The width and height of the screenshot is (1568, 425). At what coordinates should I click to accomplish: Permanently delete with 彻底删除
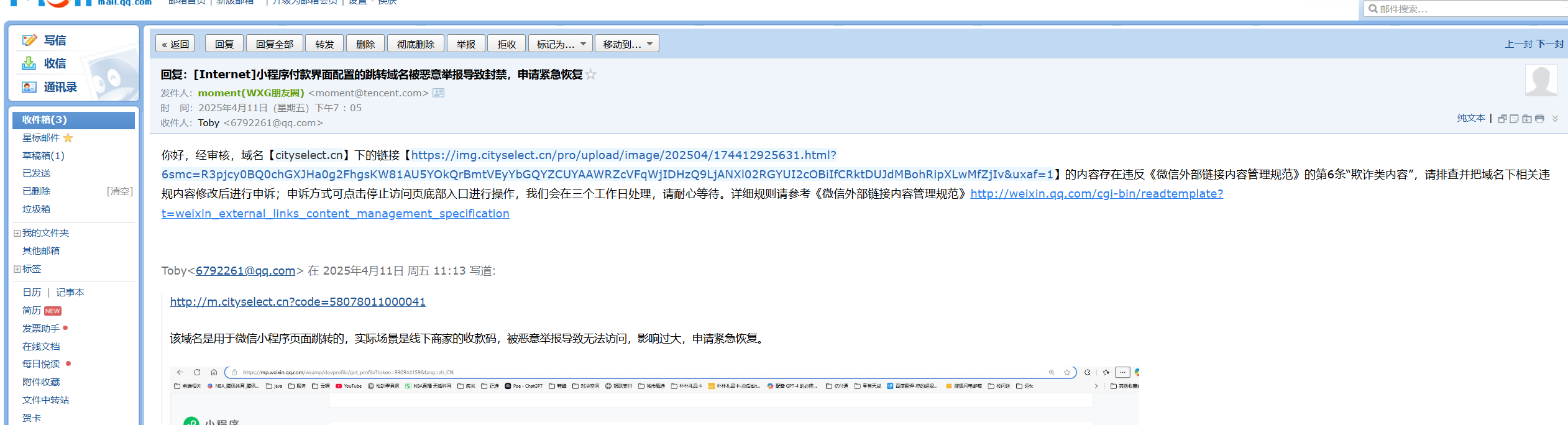(416, 44)
